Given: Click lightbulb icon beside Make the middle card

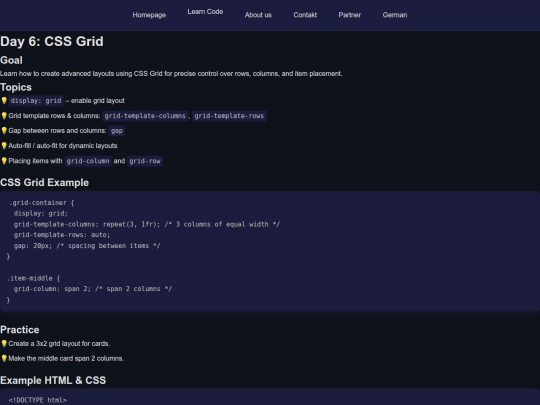Looking at the screenshot, I should tap(4, 359).
